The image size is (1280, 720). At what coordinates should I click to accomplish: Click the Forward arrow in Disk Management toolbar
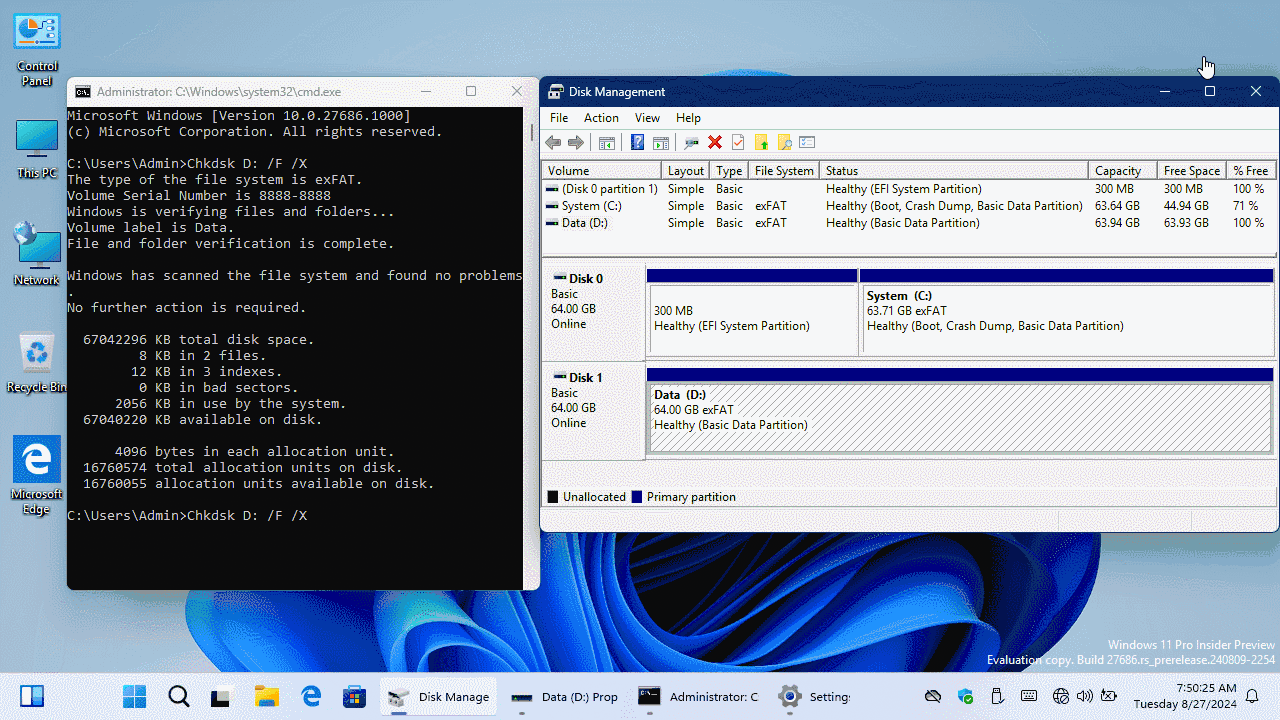pyautogui.click(x=576, y=143)
